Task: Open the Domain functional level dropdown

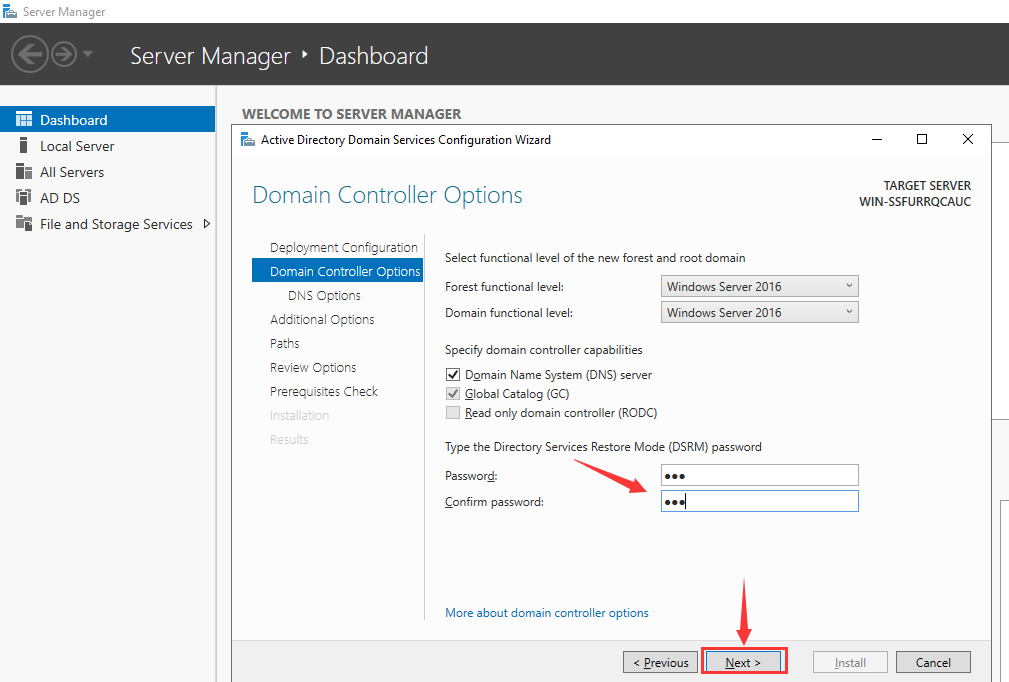Action: coord(759,313)
